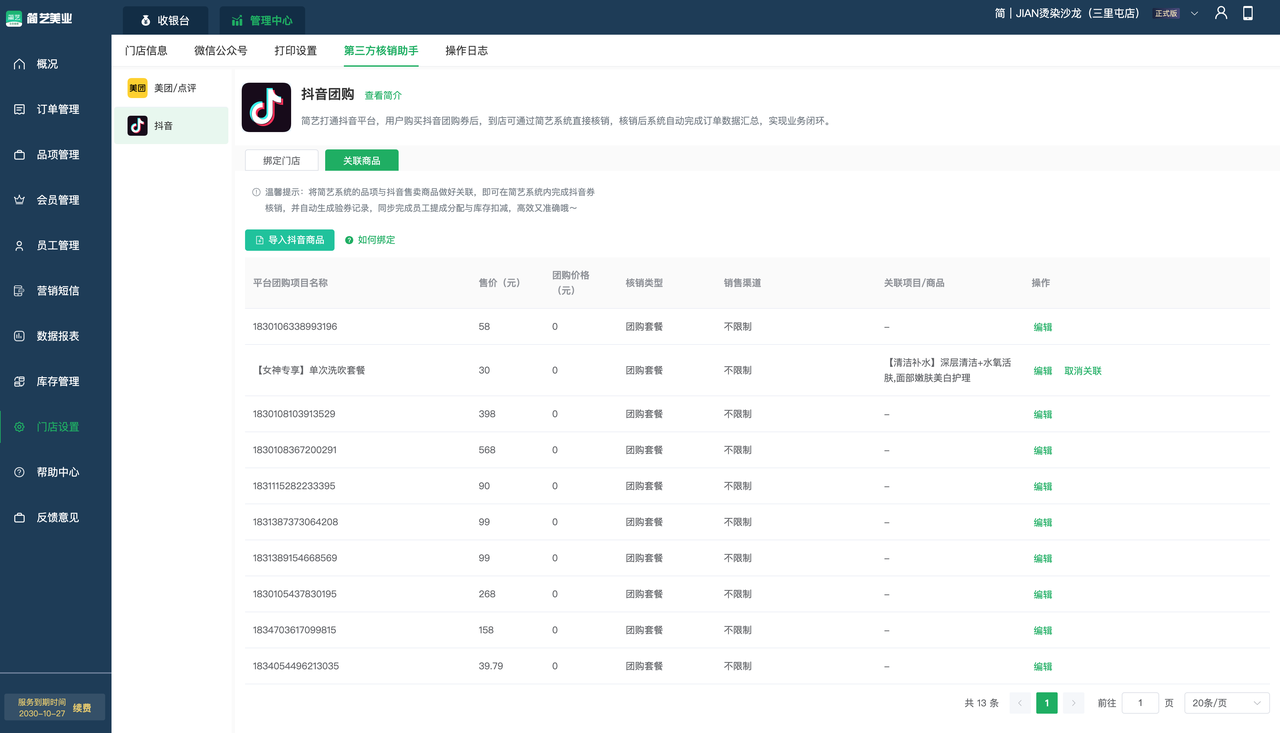Click the 库存管理 inventory icon

[19, 382]
